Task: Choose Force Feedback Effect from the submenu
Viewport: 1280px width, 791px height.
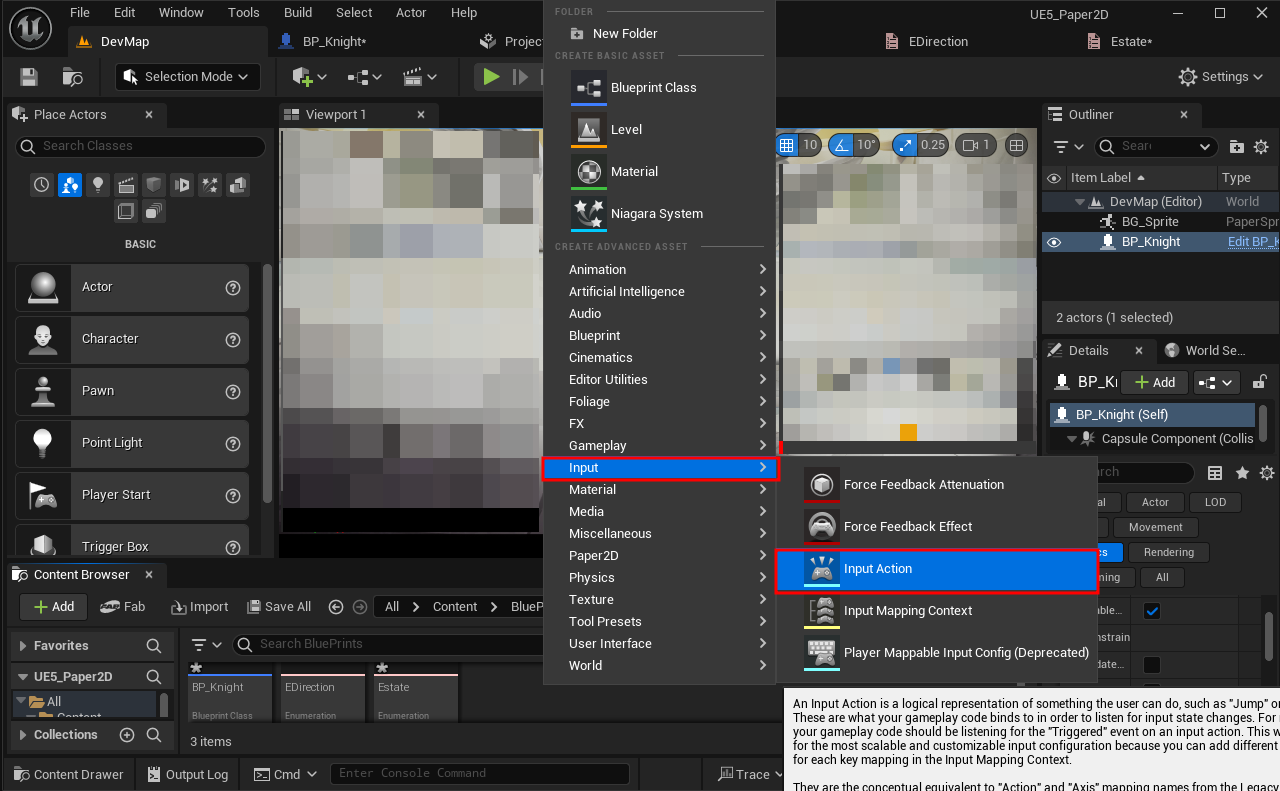Action: coord(937,527)
